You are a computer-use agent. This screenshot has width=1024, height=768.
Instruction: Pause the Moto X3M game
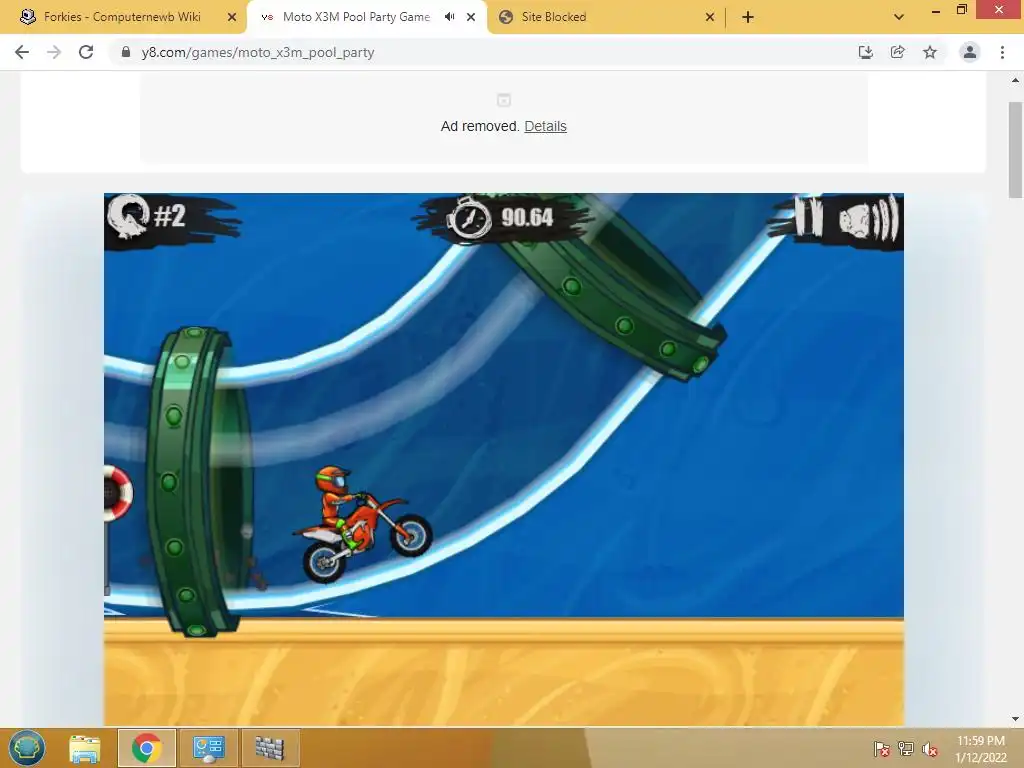click(x=808, y=217)
